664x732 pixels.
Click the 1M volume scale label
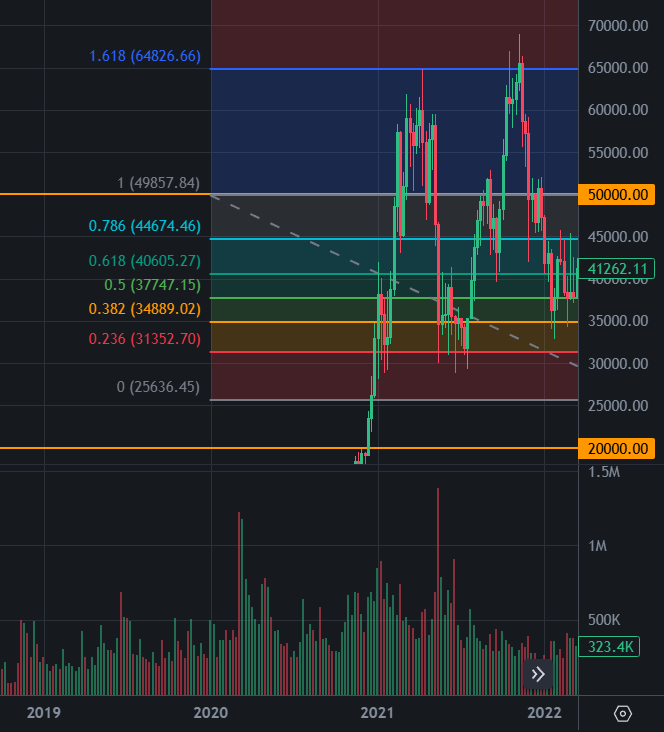tap(597, 546)
